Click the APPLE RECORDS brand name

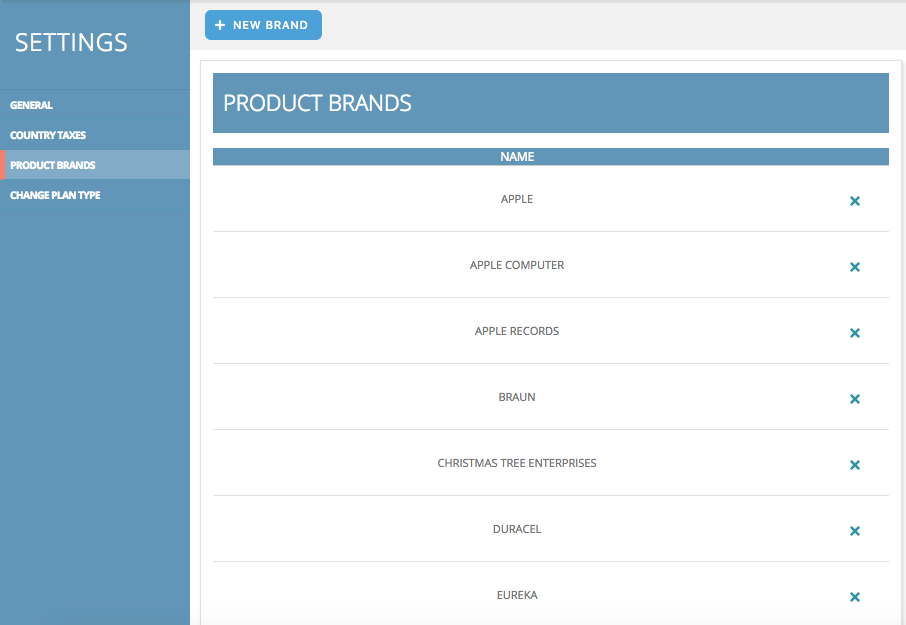tap(517, 331)
